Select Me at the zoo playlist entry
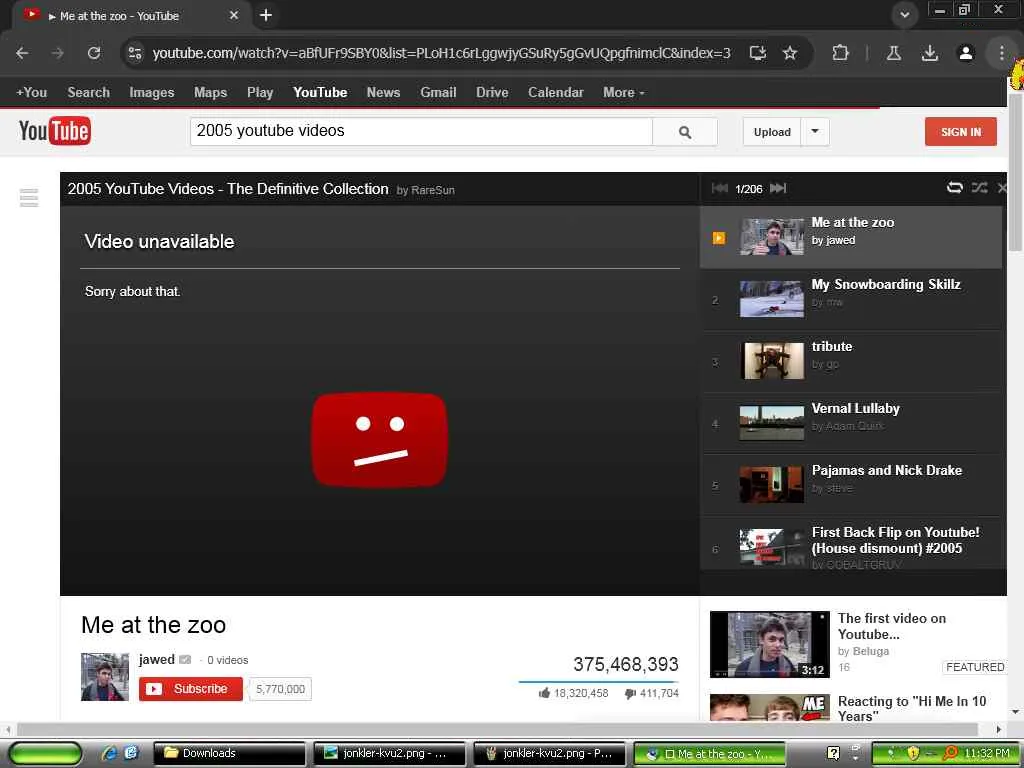 [x=851, y=237]
